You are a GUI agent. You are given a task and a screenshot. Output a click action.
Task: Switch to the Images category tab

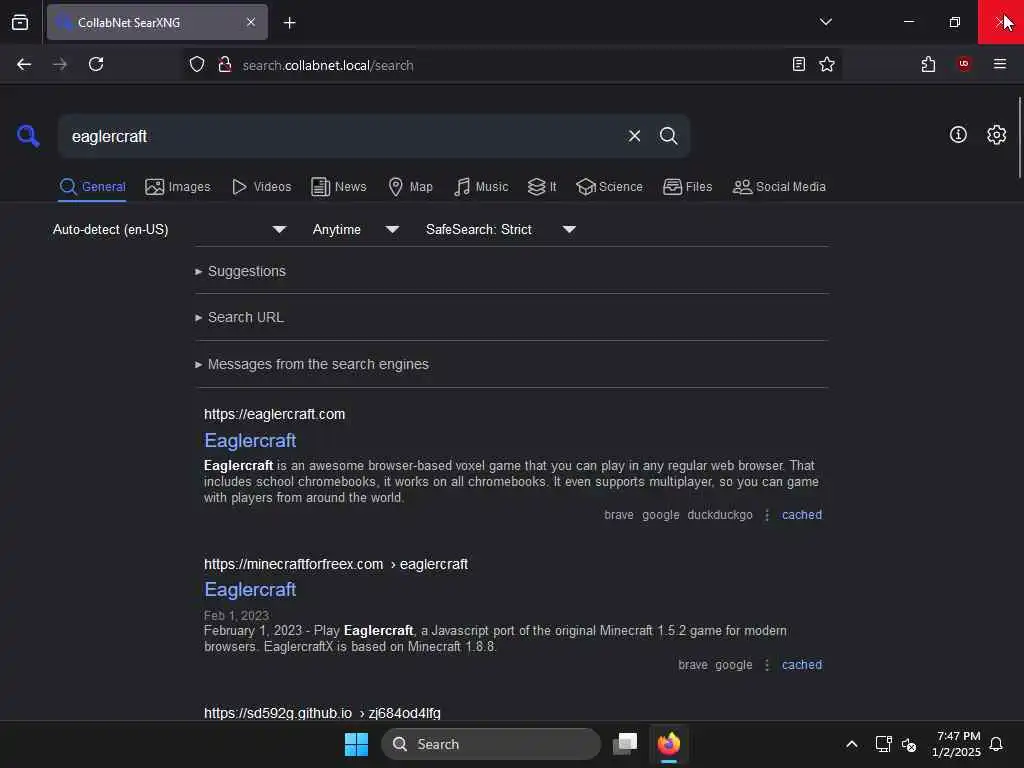178,187
